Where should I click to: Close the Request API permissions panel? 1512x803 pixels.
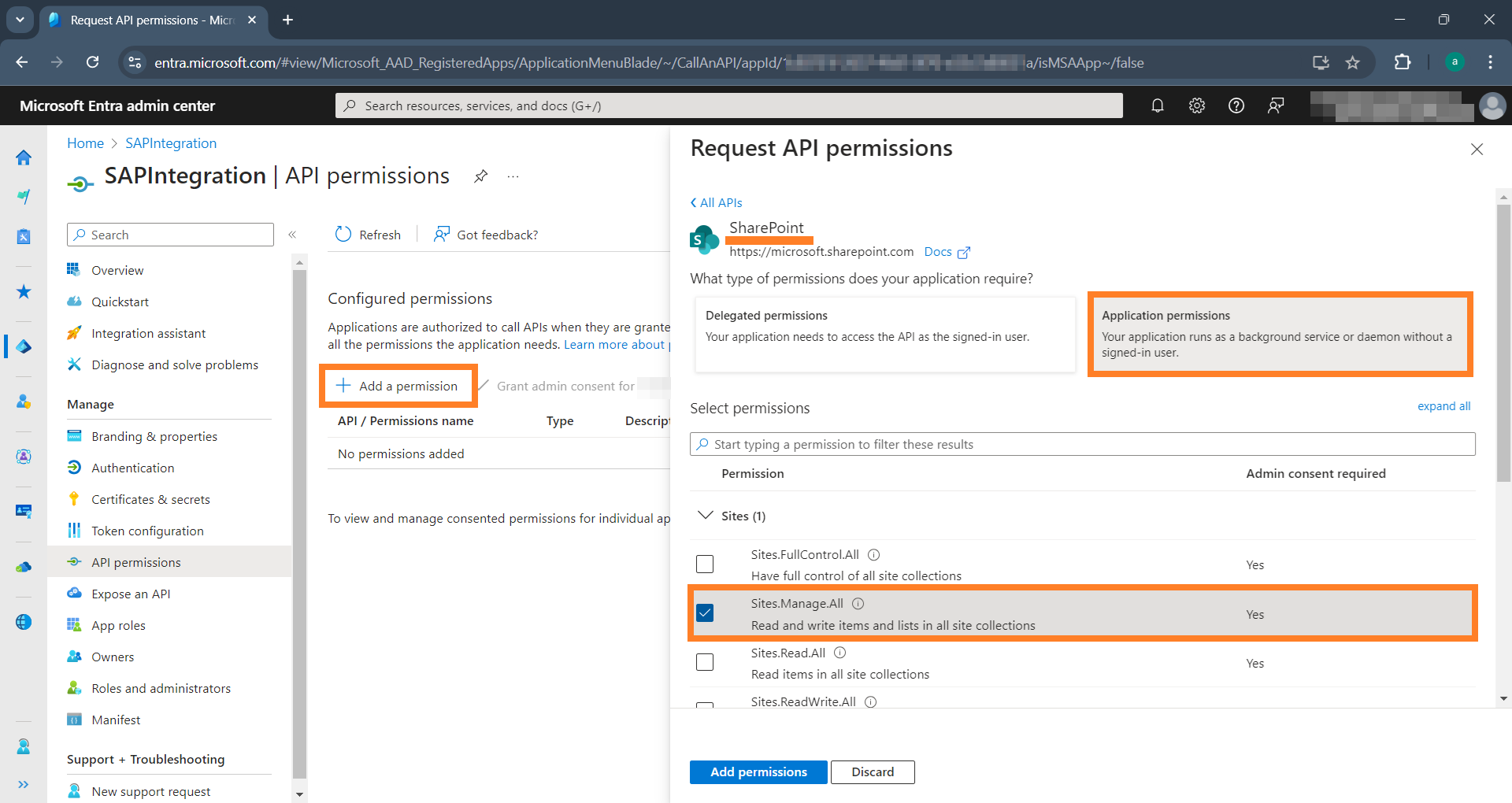click(x=1477, y=149)
